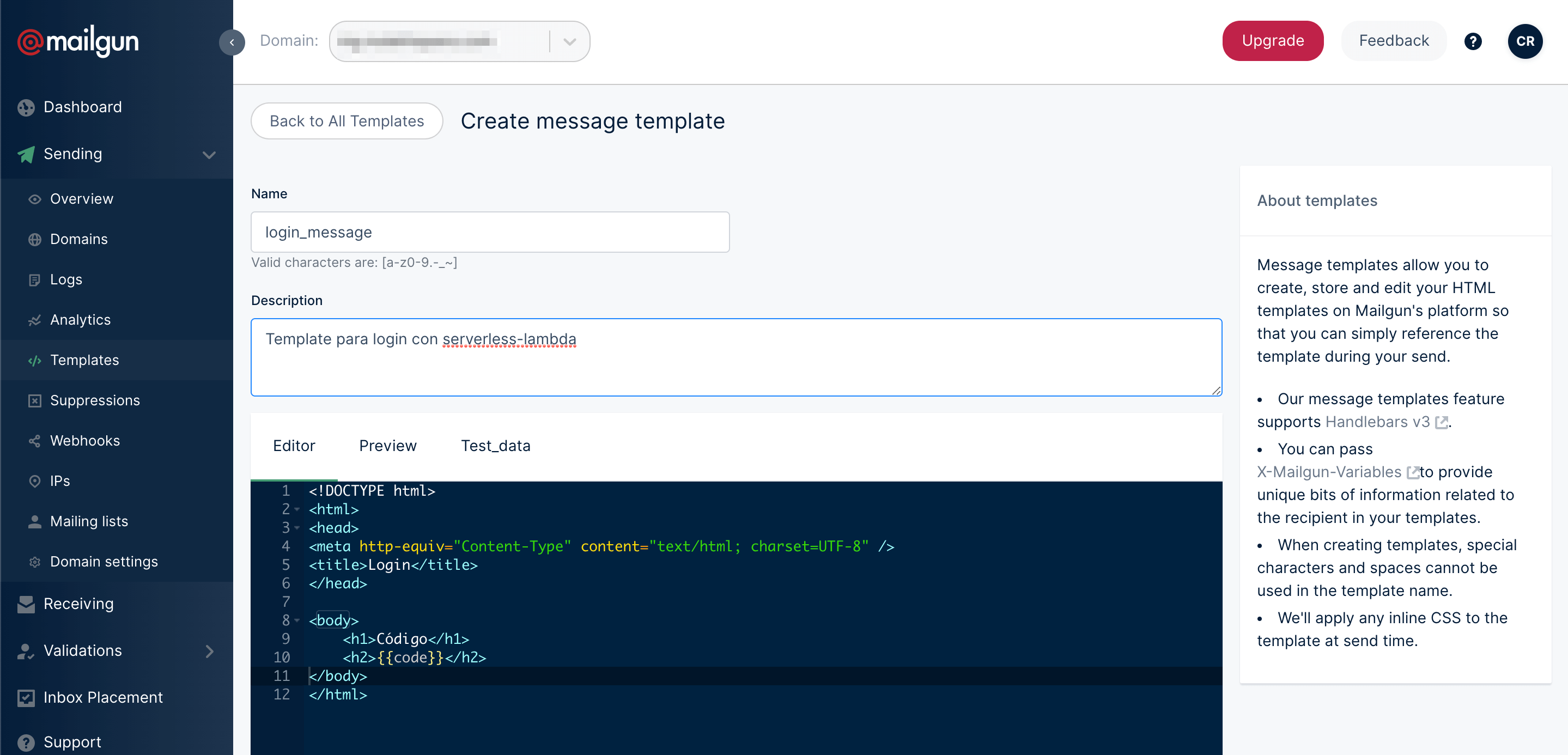This screenshot has width=1568, height=755.
Task: Click the Domain dropdown chevron arrow
Action: pyautogui.click(x=569, y=41)
